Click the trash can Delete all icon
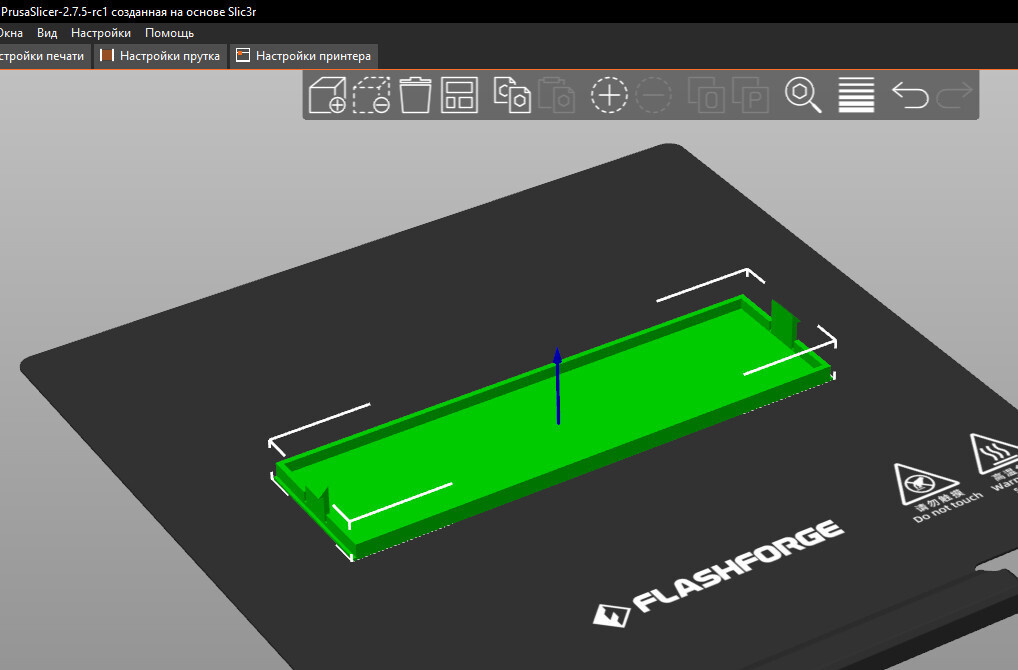The width and height of the screenshot is (1018, 670). (x=415, y=95)
